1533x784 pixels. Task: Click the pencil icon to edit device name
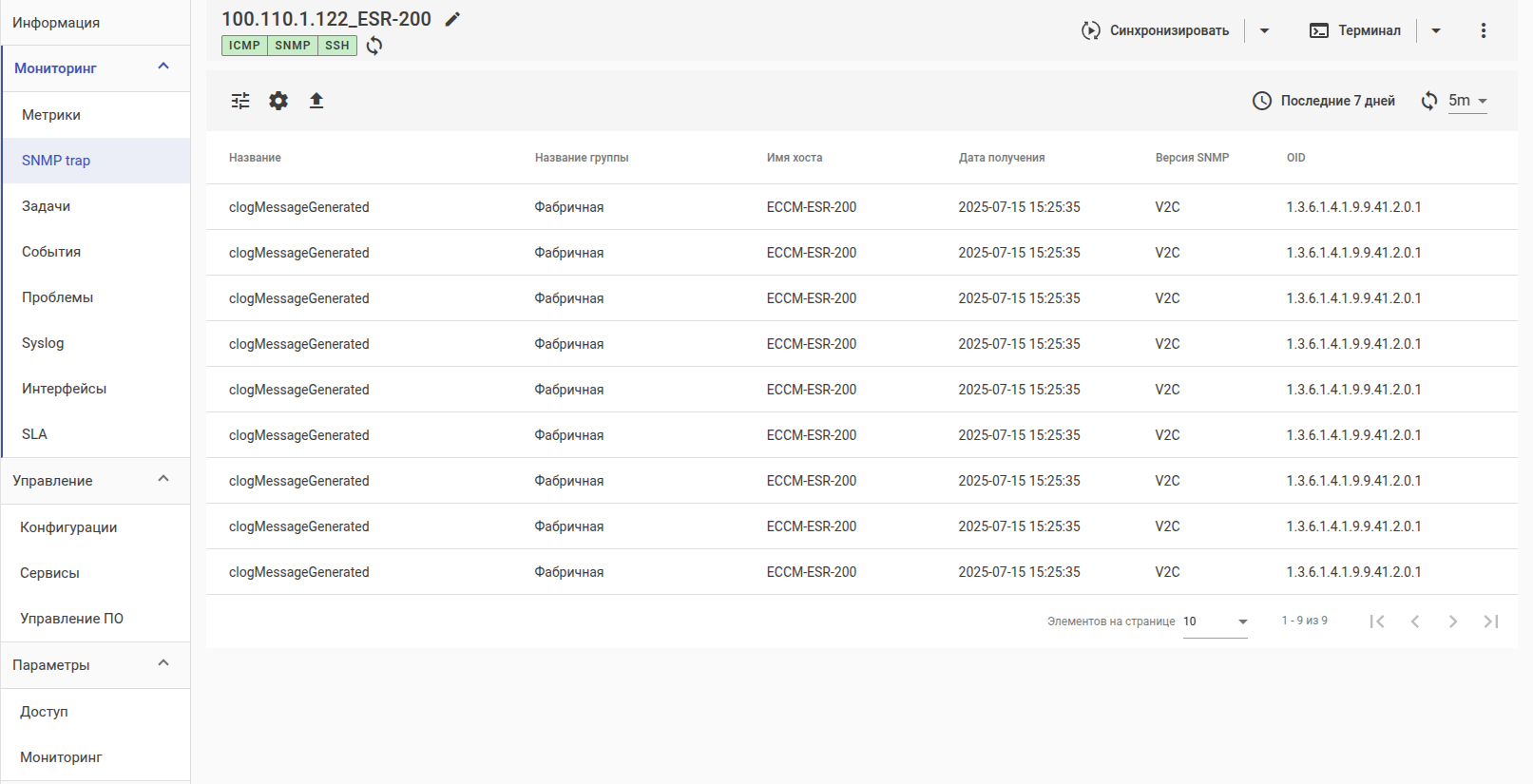pos(453,19)
